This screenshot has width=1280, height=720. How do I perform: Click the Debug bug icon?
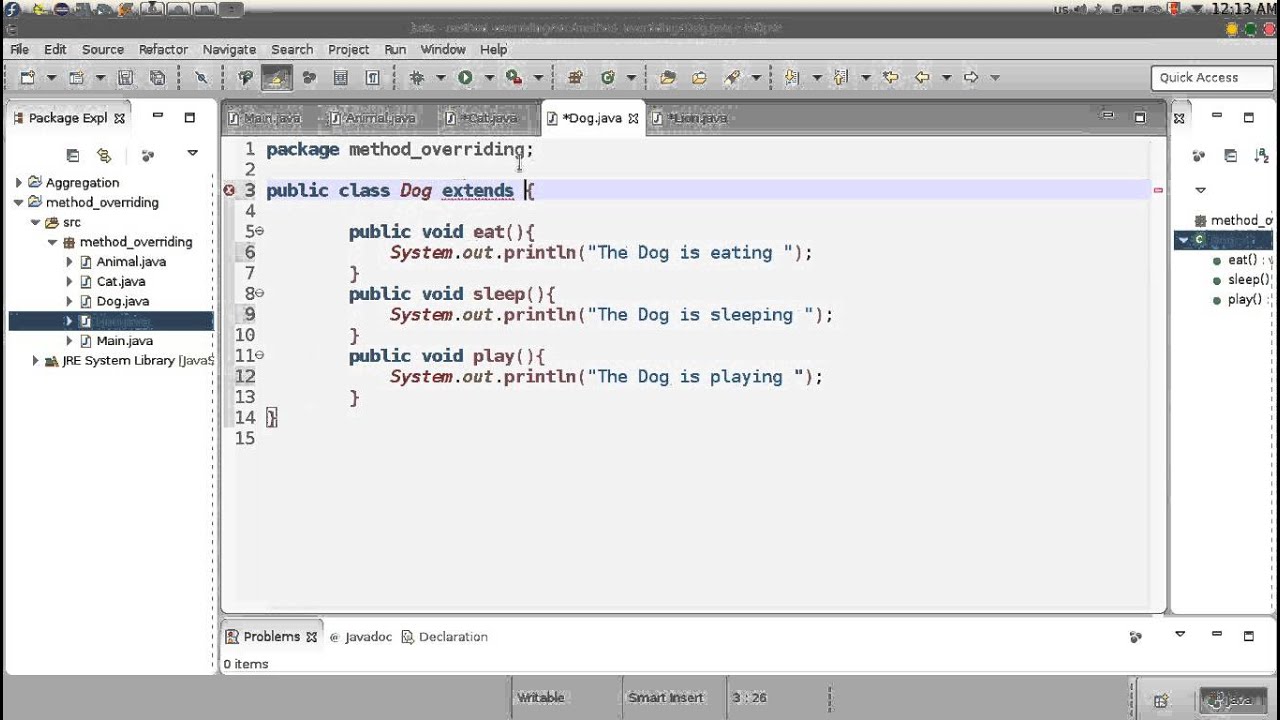[417, 77]
